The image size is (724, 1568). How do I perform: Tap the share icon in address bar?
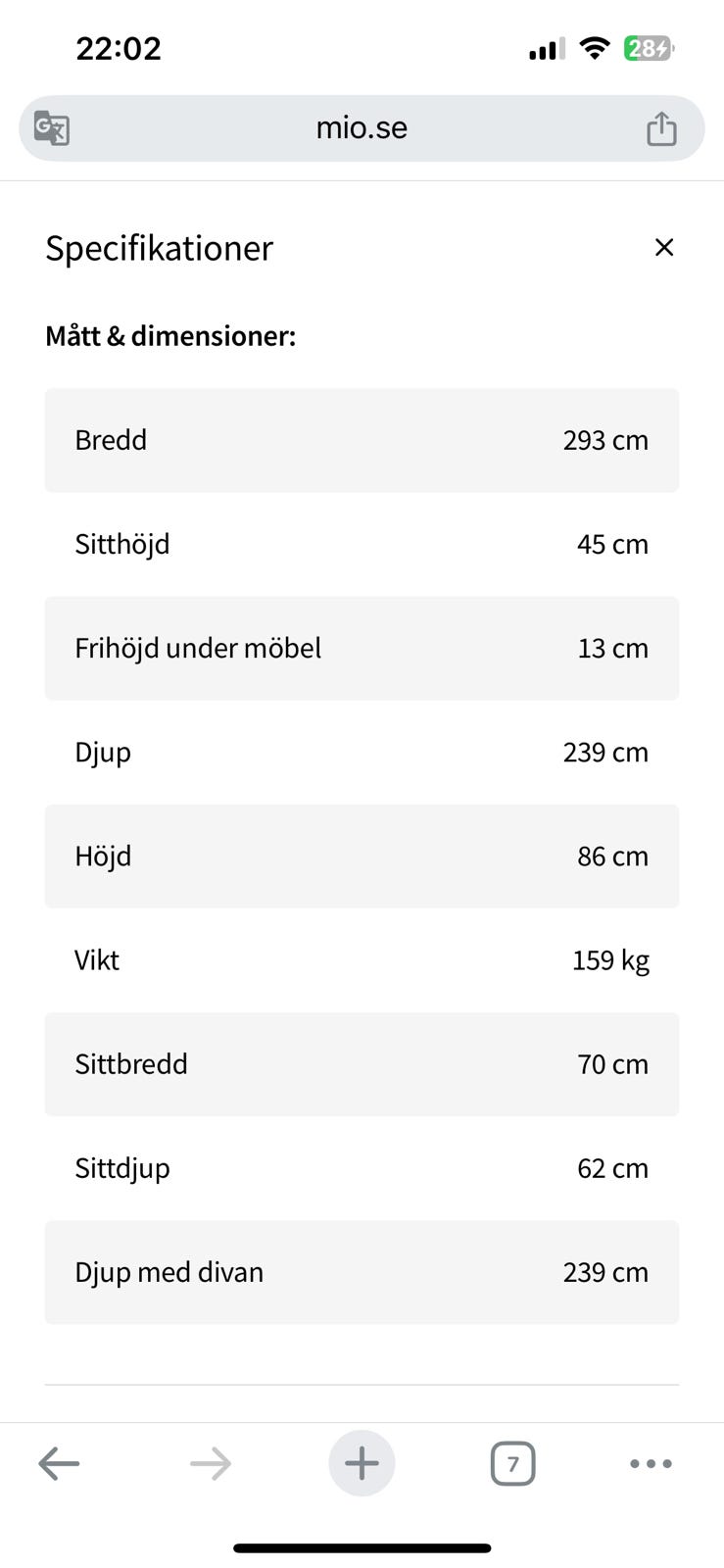661,128
